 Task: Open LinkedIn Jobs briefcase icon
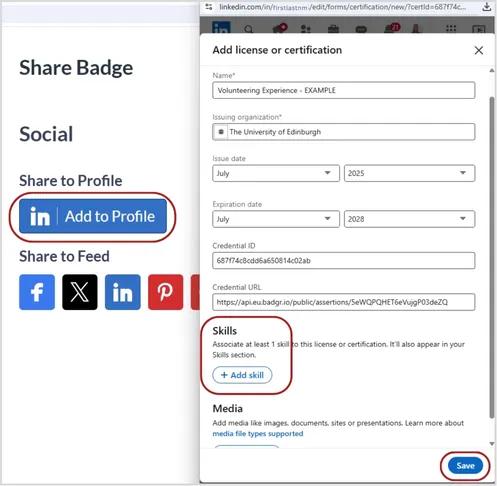tap(333, 29)
